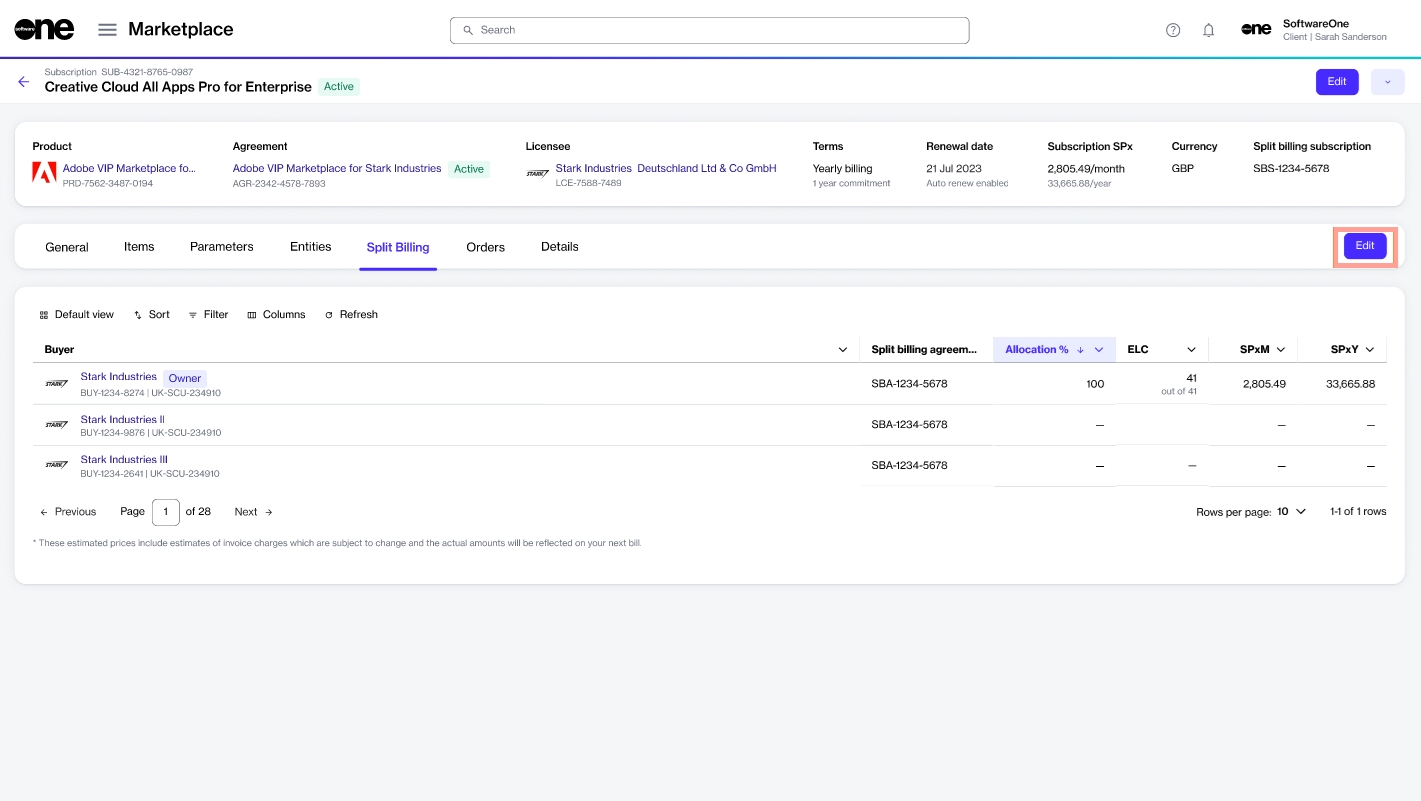Expand the ELC column menu chevron

1191,349
